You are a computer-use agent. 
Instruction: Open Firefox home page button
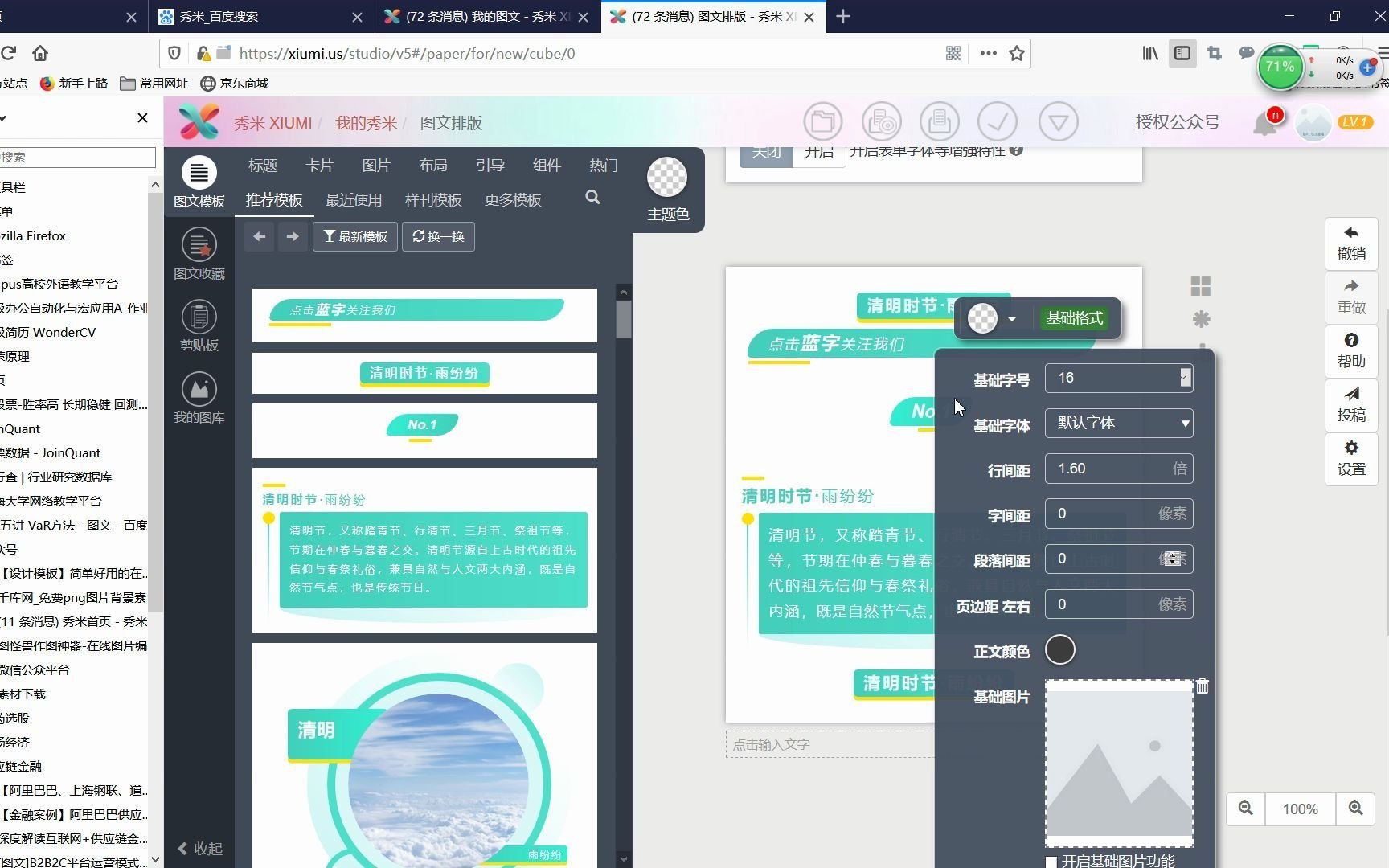click(x=40, y=53)
